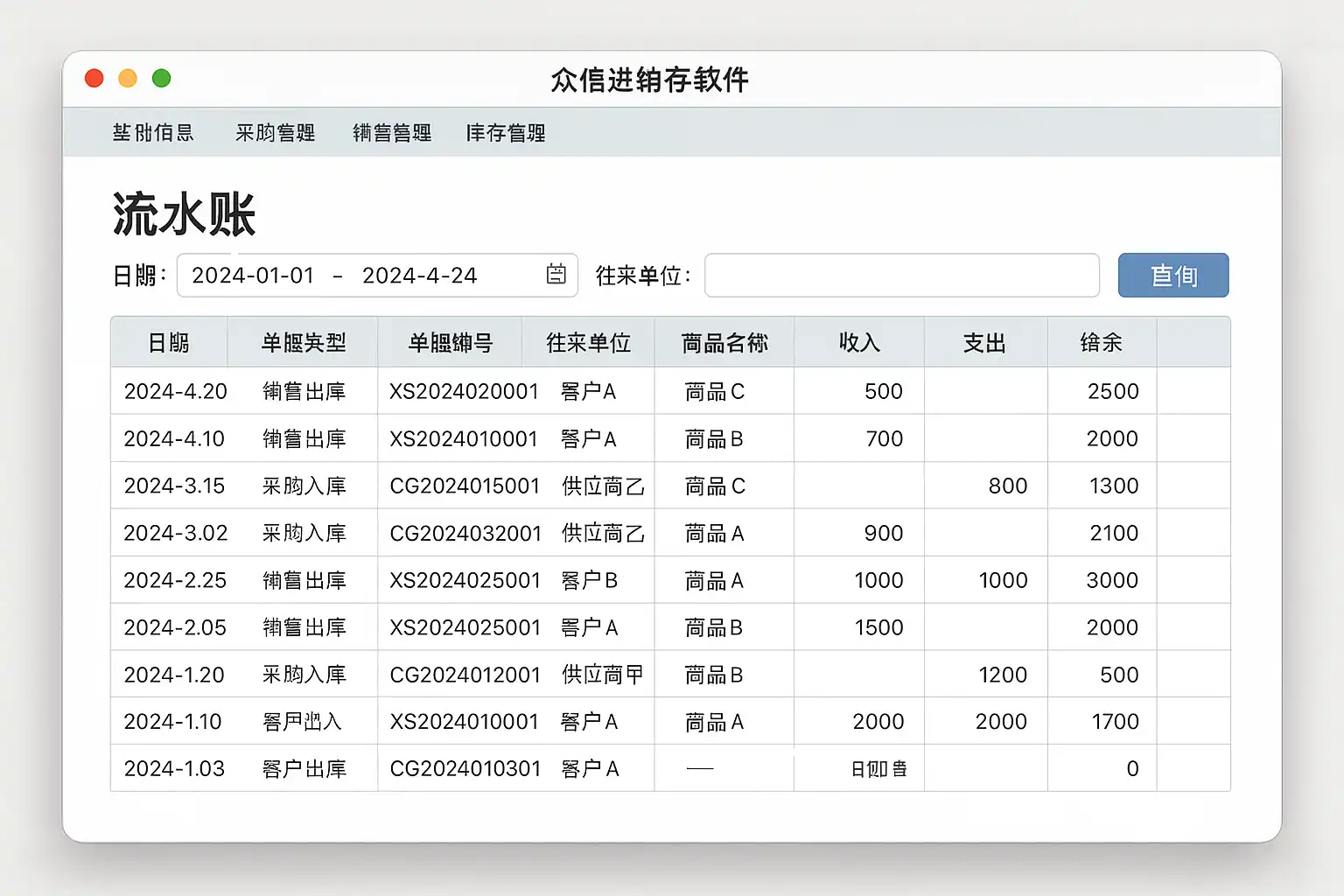Image resolution: width=1344 pixels, height=896 pixels.
Task: Open the 采购管理 menu
Action: pos(275,133)
